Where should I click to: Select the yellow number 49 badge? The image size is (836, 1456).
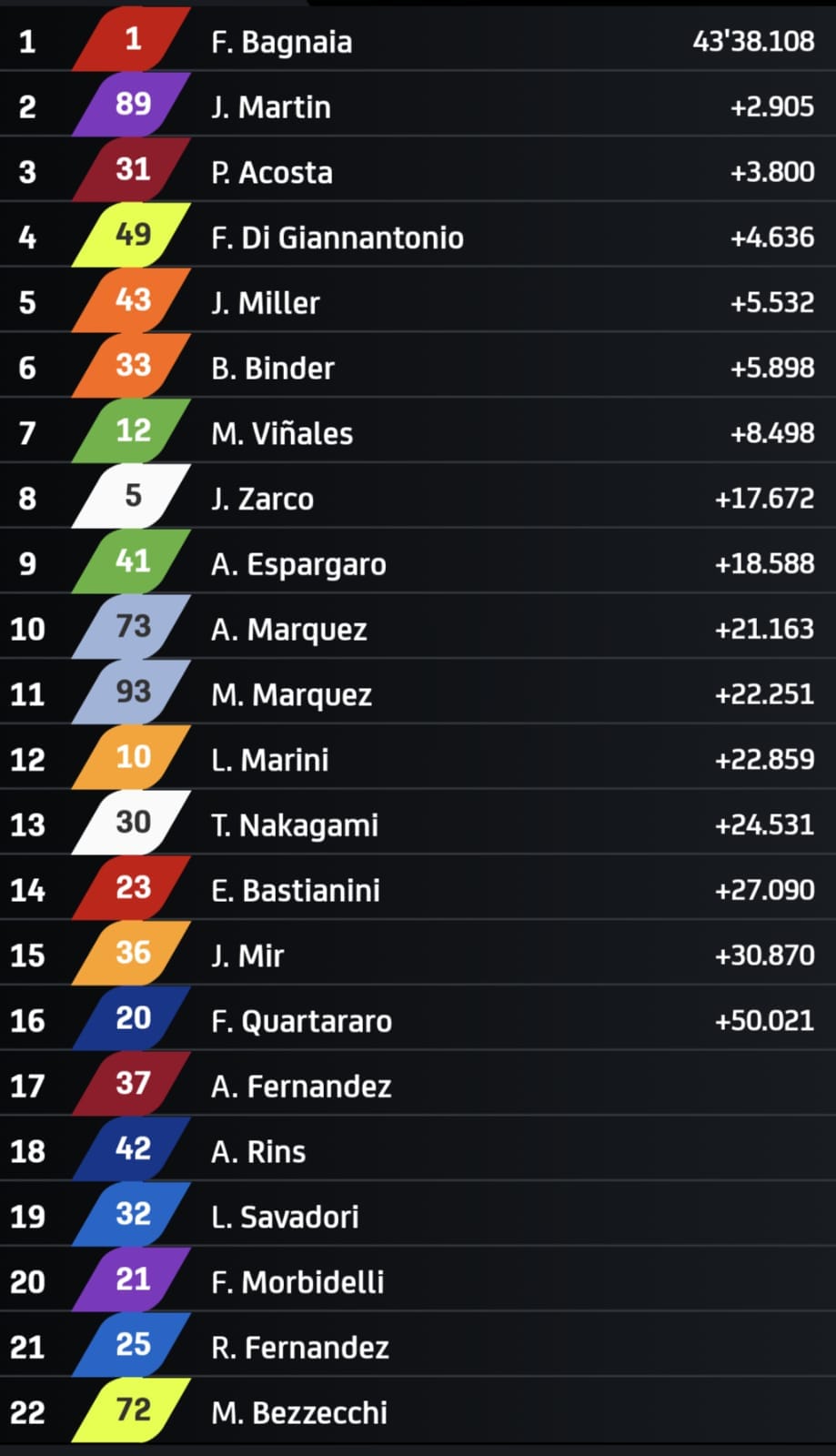coord(132,235)
